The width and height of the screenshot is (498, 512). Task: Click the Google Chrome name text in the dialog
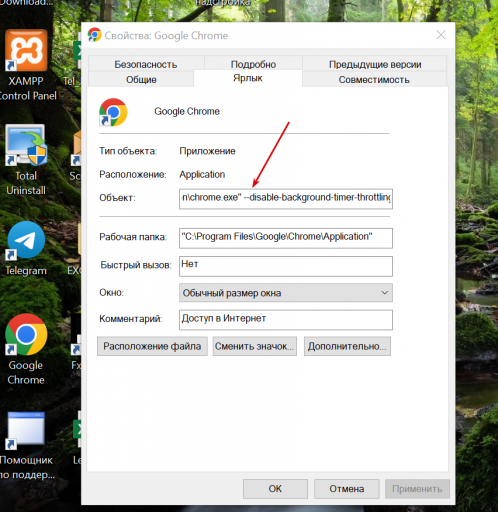(187, 111)
